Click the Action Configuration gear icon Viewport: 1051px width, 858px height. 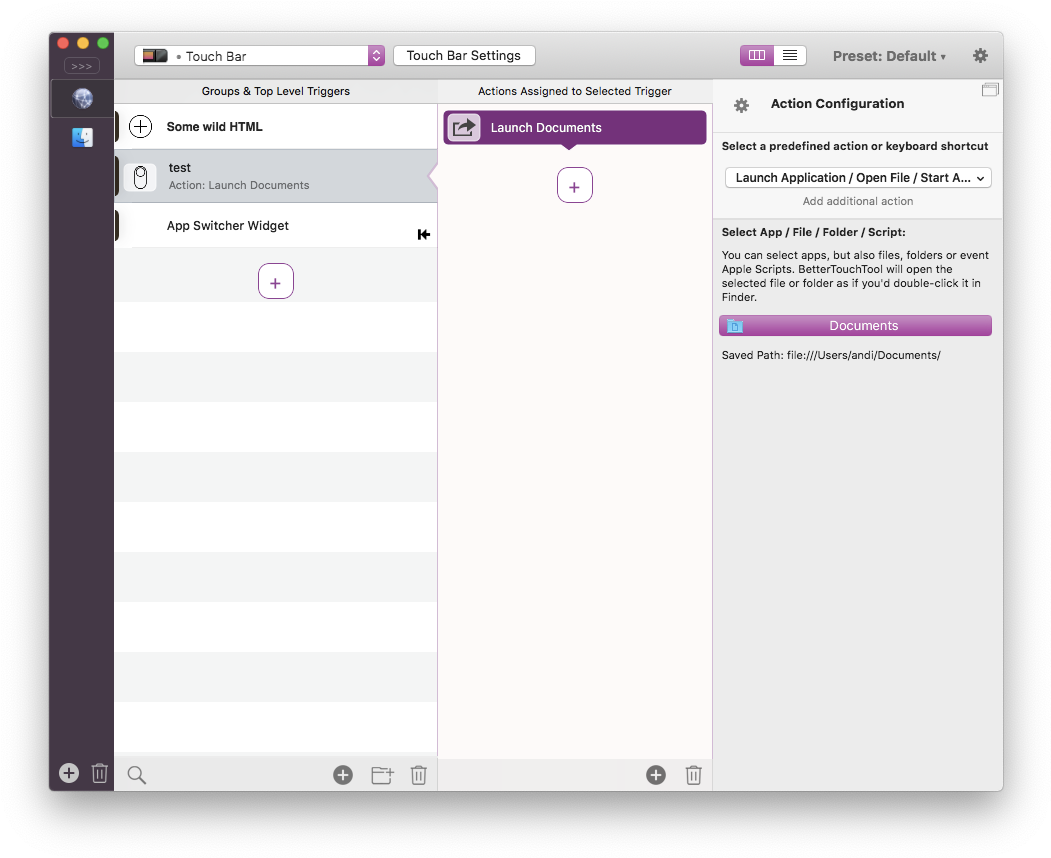741,105
